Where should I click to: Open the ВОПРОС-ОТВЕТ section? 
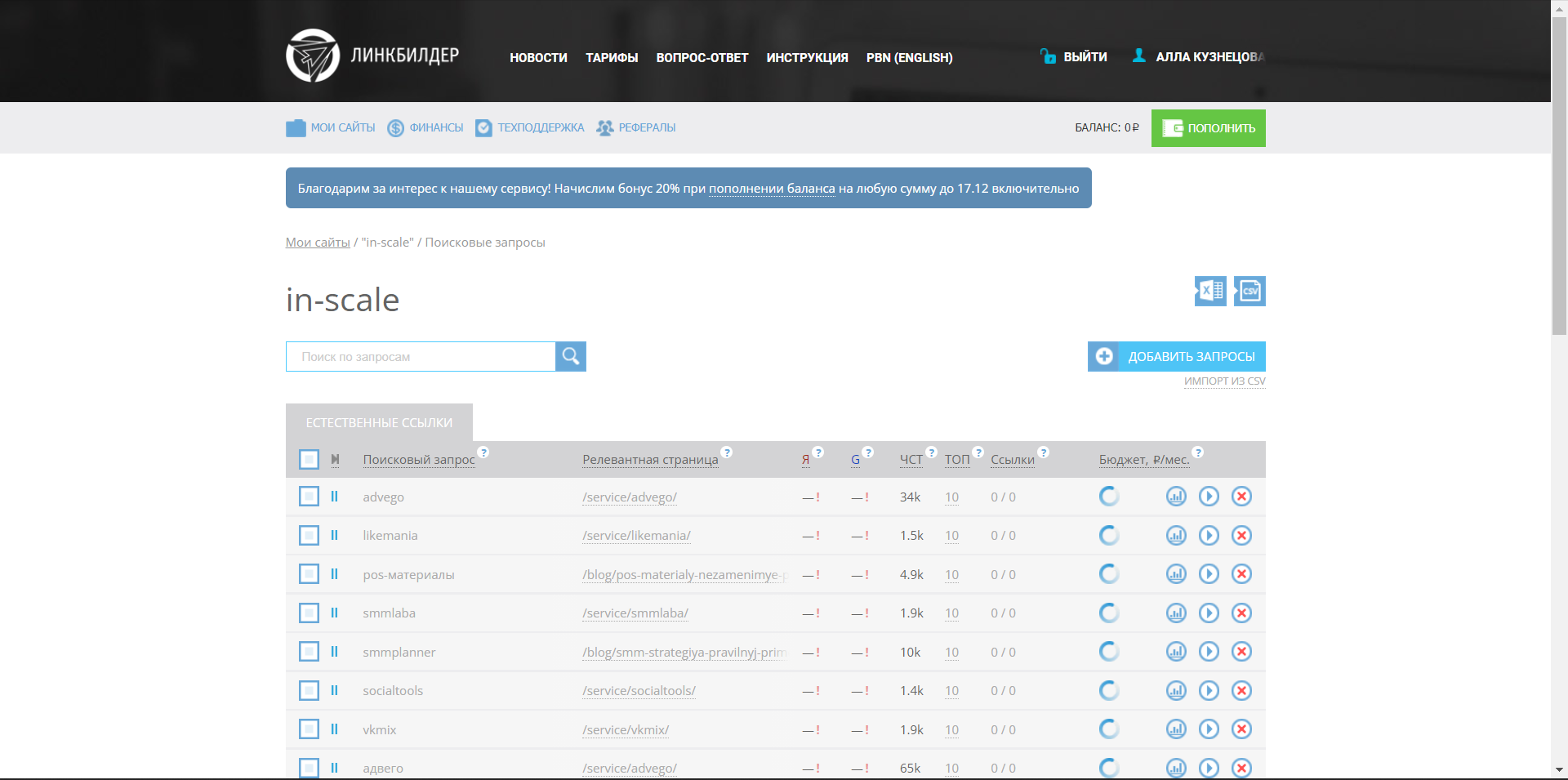click(x=702, y=57)
